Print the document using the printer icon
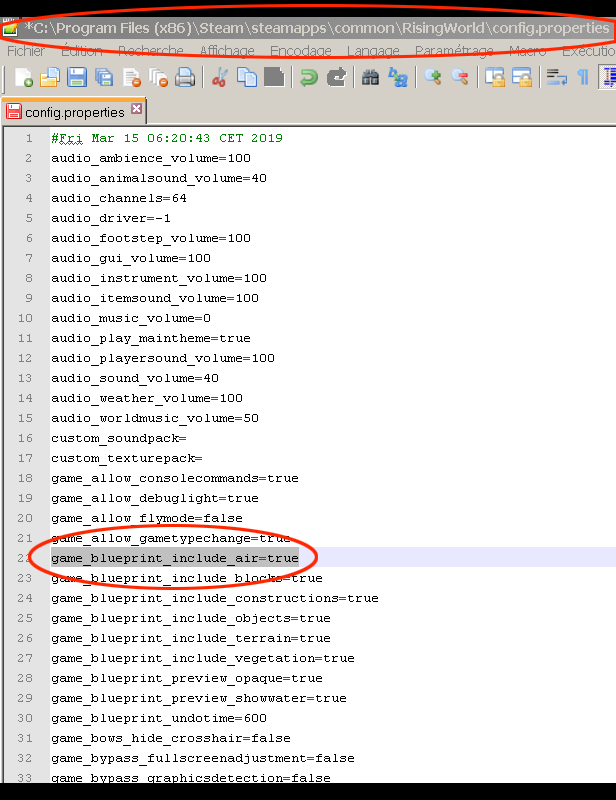 [184, 77]
